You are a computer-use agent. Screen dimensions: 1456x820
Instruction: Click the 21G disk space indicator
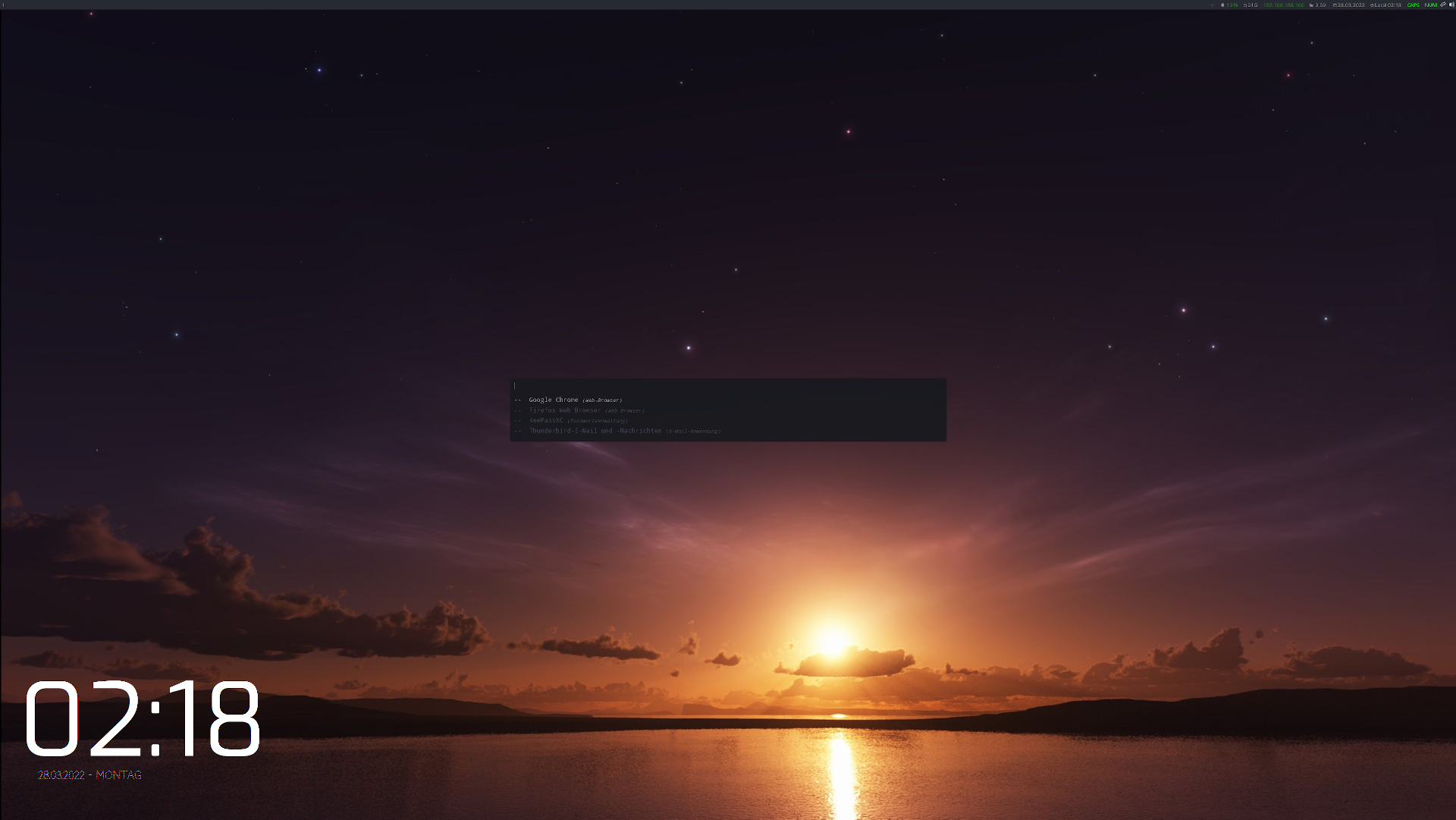(x=1250, y=5)
